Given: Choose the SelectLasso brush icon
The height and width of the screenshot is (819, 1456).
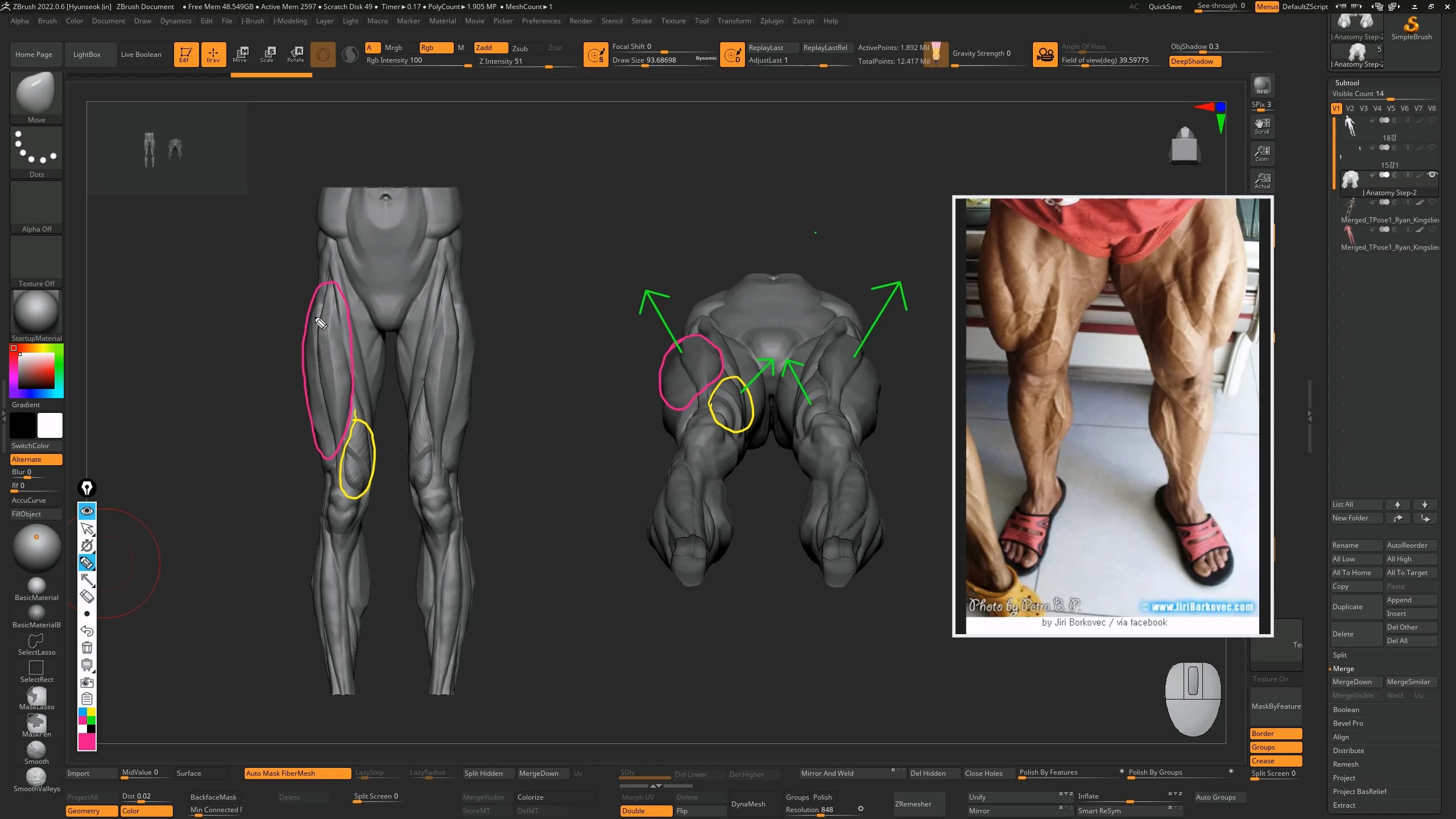Looking at the screenshot, I should pyautogui.click(x=36, y=644).
